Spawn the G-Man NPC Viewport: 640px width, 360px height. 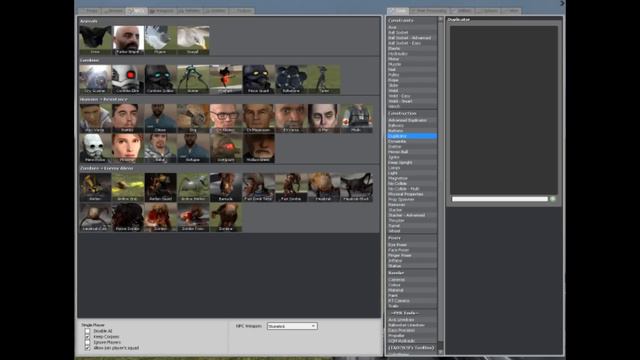pyautogui.click(x=324, y=118)
